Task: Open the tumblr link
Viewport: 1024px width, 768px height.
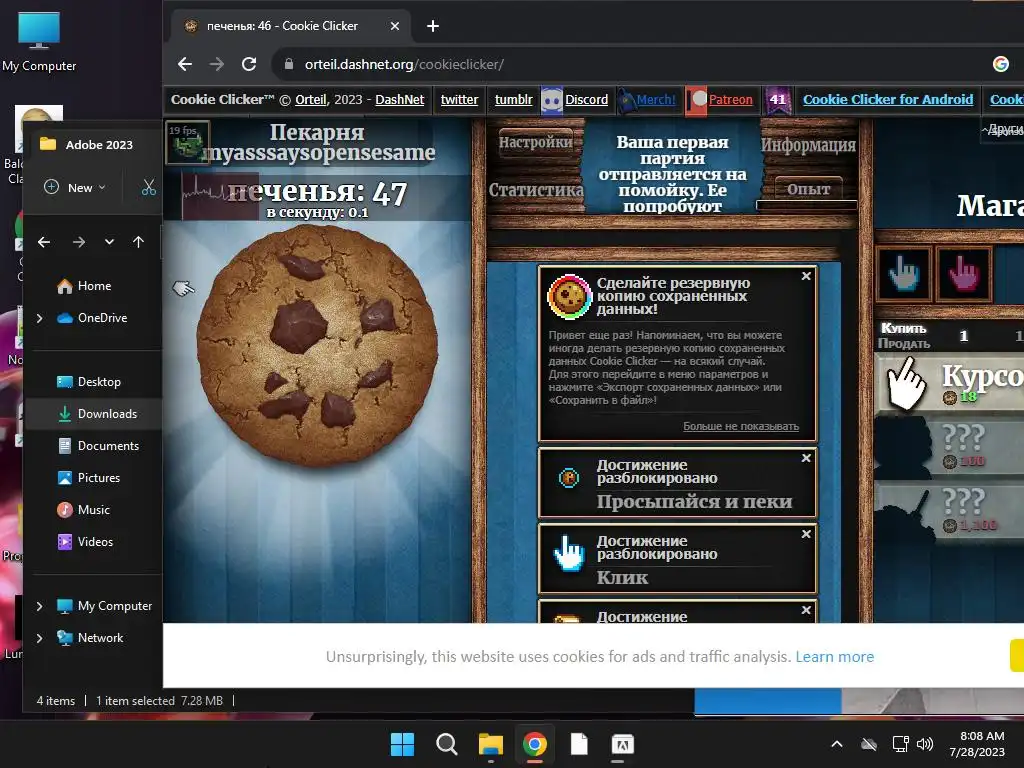Action: click(513, 99)
